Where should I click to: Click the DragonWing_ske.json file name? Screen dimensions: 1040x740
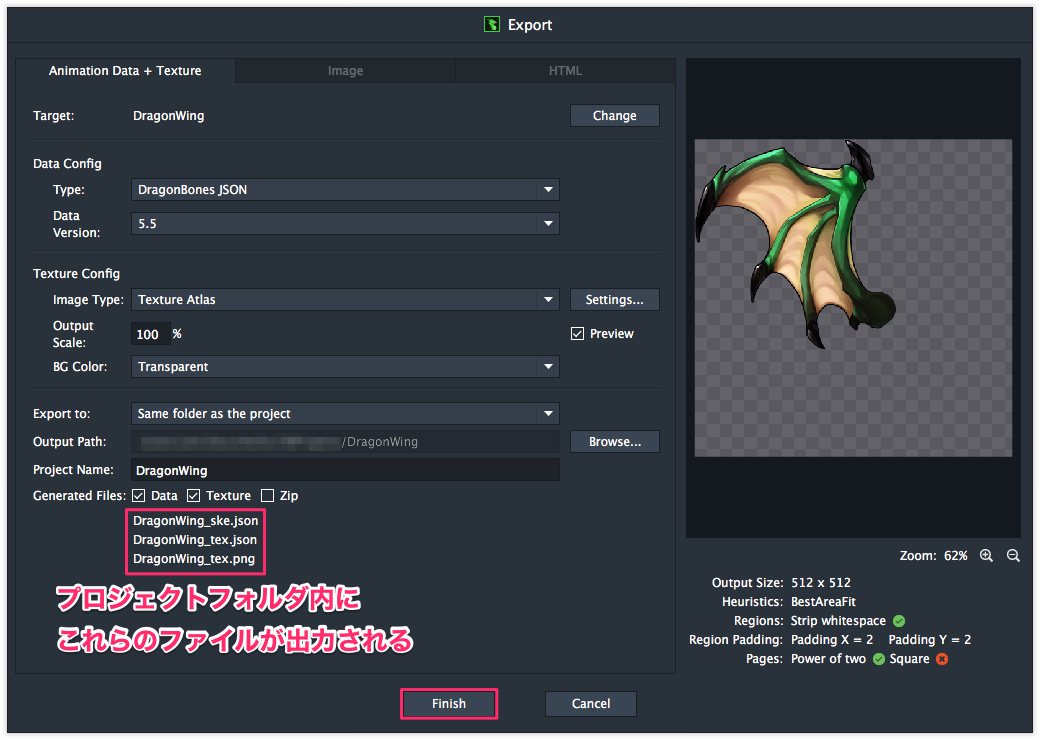[196, 521]
